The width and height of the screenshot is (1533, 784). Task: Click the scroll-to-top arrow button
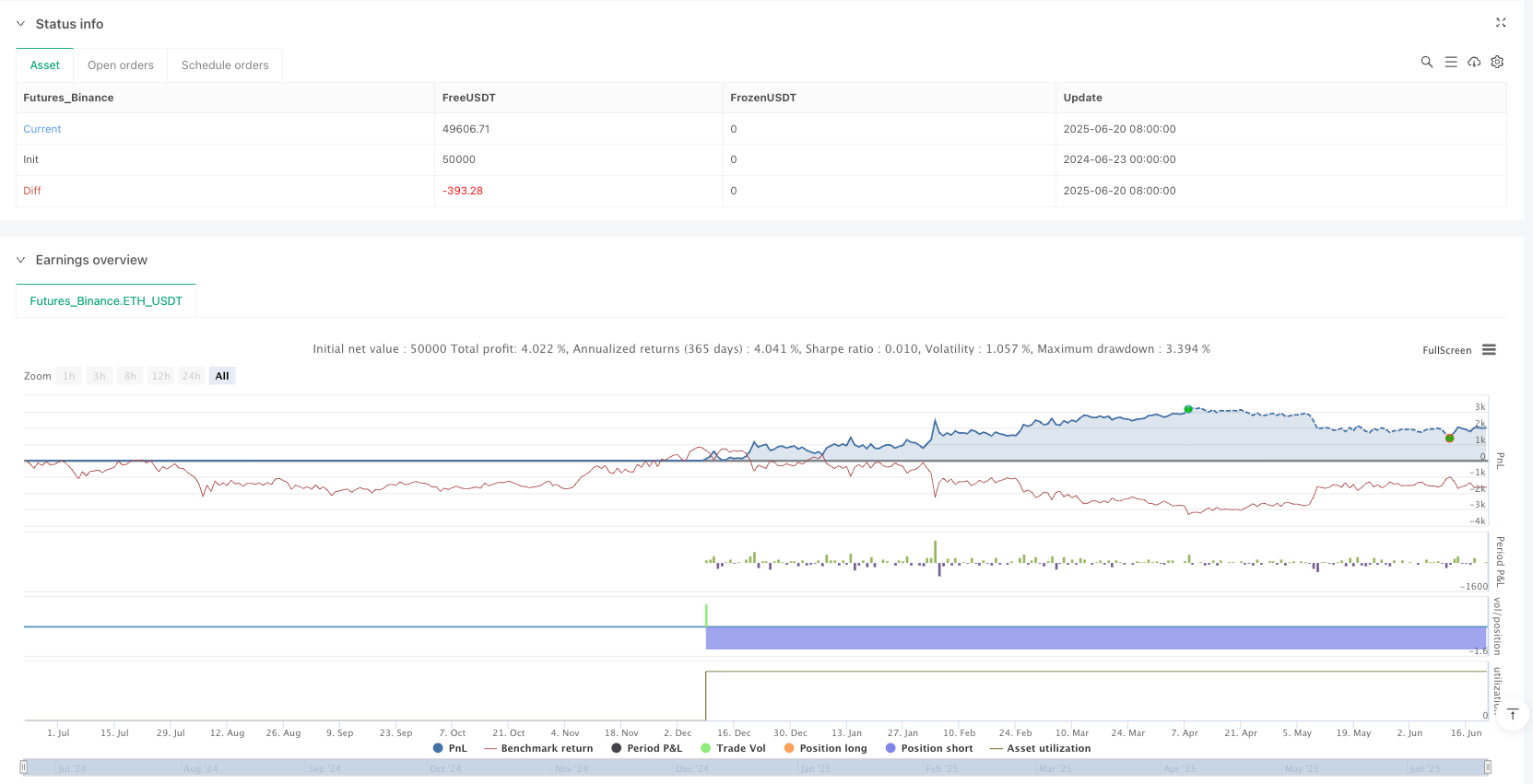coord(1513,714)
